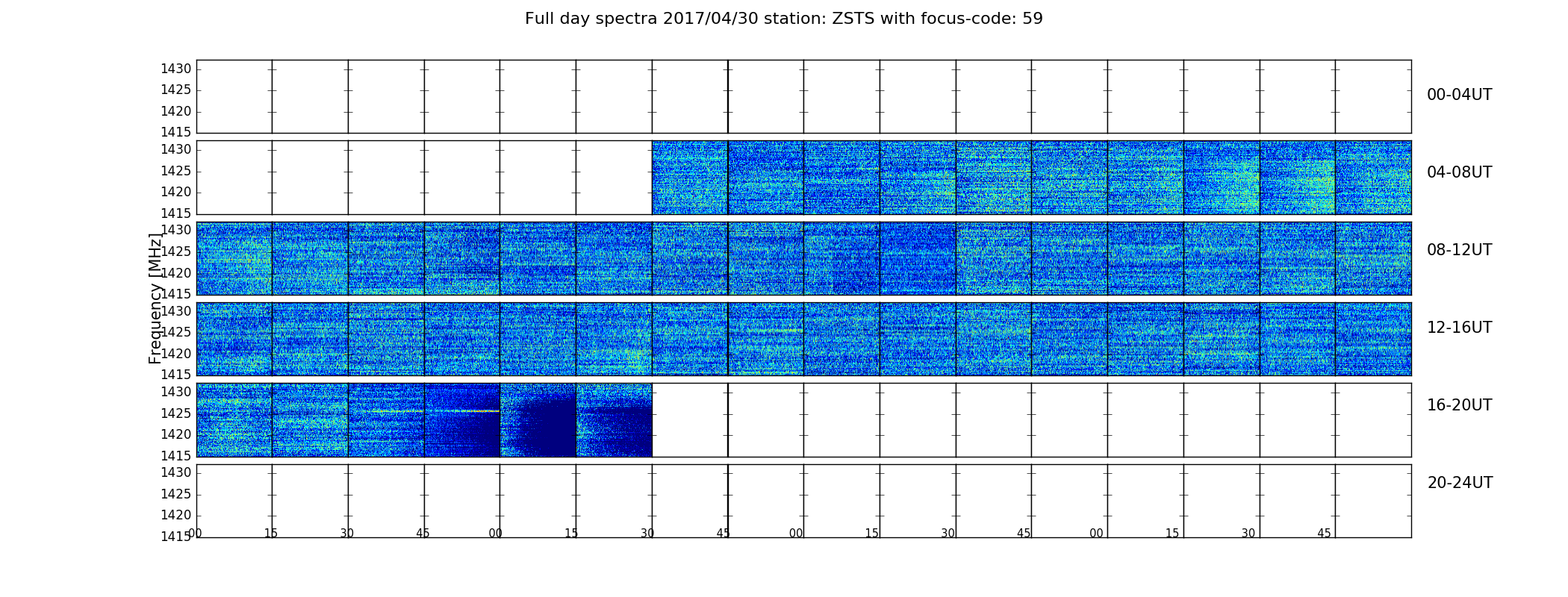Select the "12-16UT" row label
Screen dimensions: 1568x597
pyautogui.click(x=1459, y=328)
